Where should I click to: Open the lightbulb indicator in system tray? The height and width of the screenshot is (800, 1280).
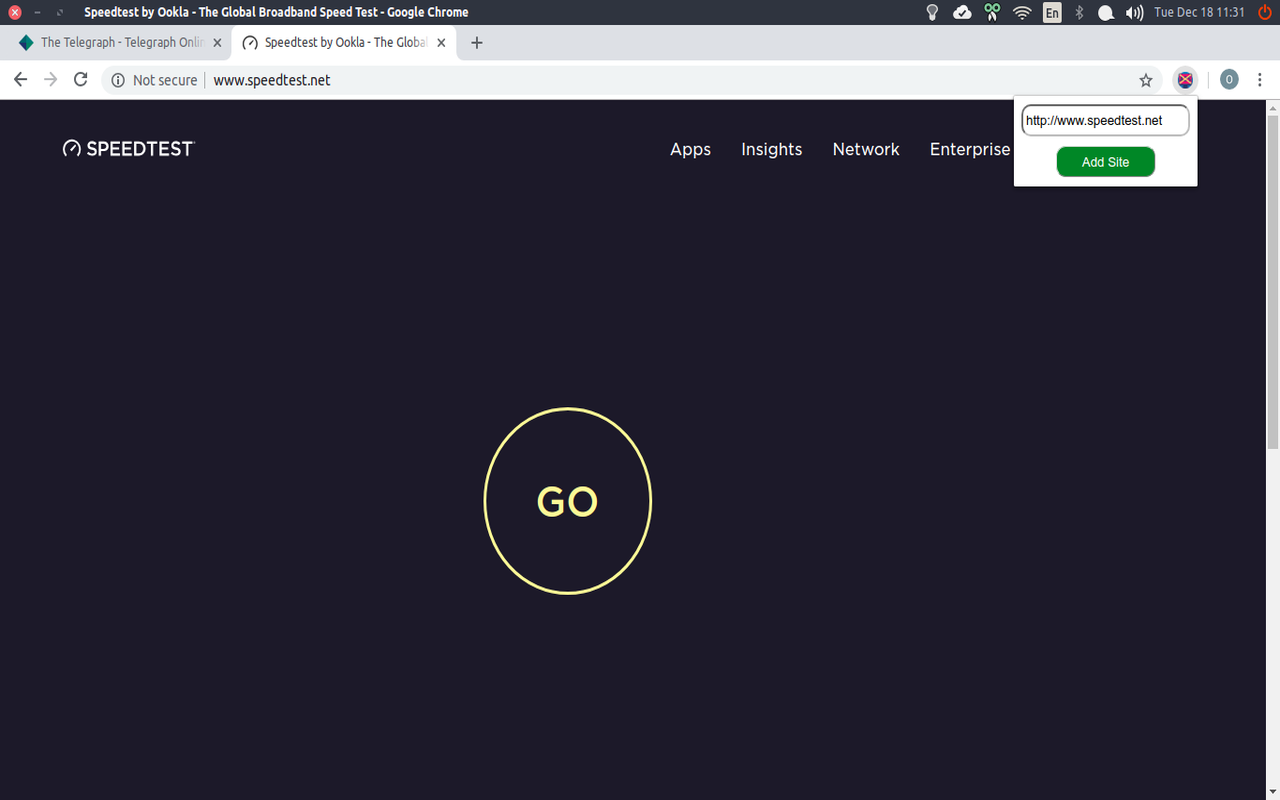932,12
